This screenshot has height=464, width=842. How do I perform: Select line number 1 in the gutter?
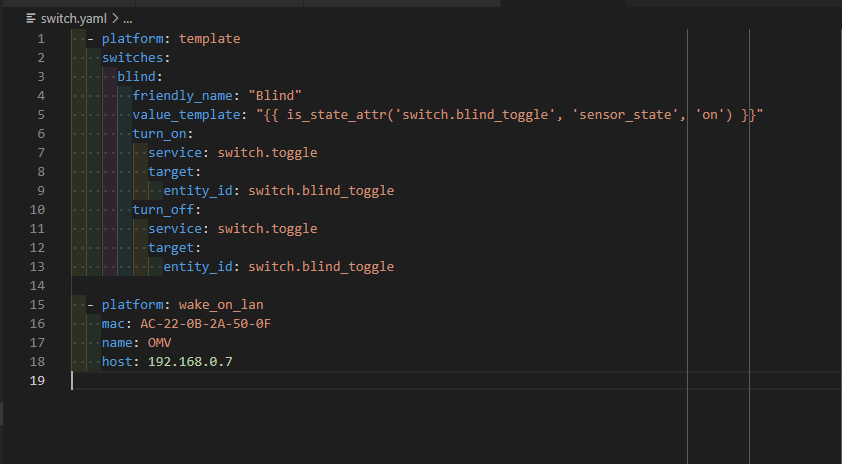(x=41, y=39)
